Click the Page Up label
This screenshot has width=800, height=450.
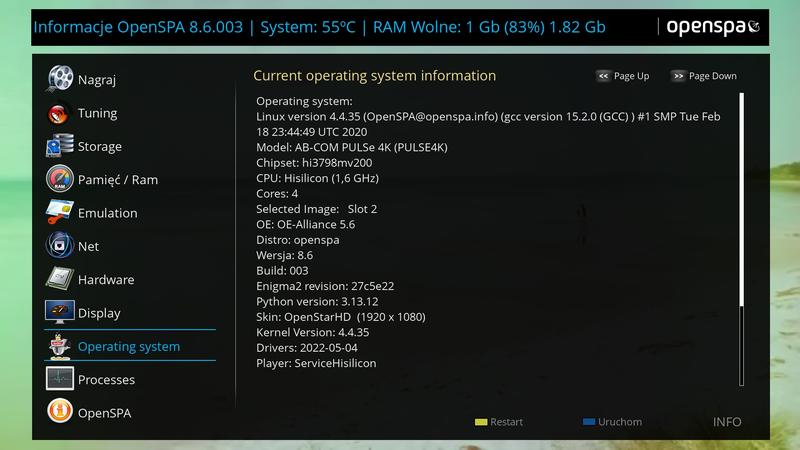tap(632, 76)
